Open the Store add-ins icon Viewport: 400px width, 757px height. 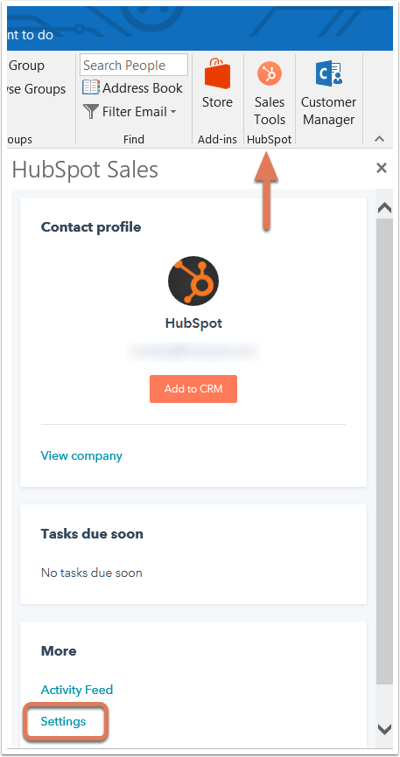click(217, 84)
